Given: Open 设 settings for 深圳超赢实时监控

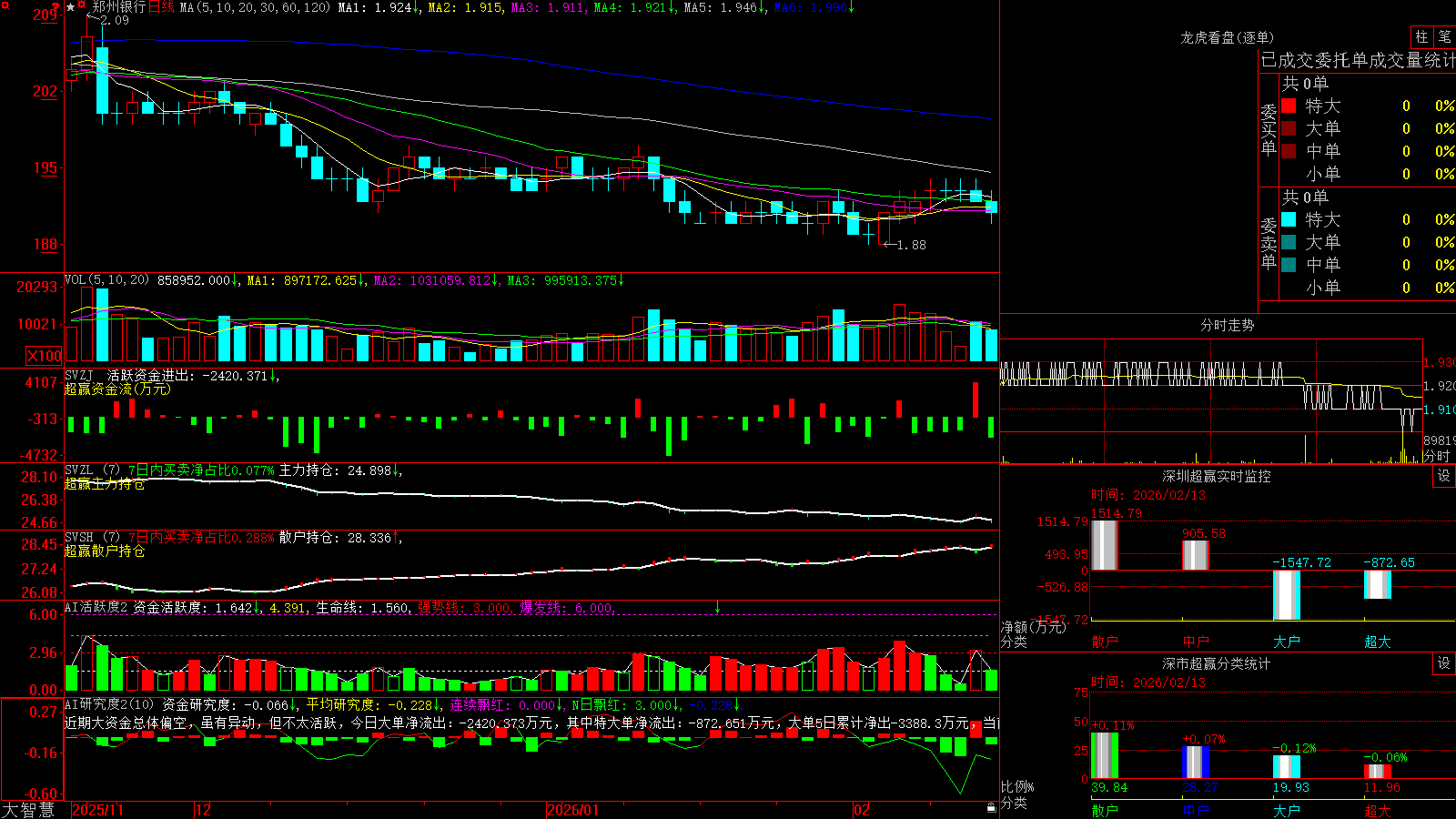Looking at the screenshot, I should click(1444, 476).
